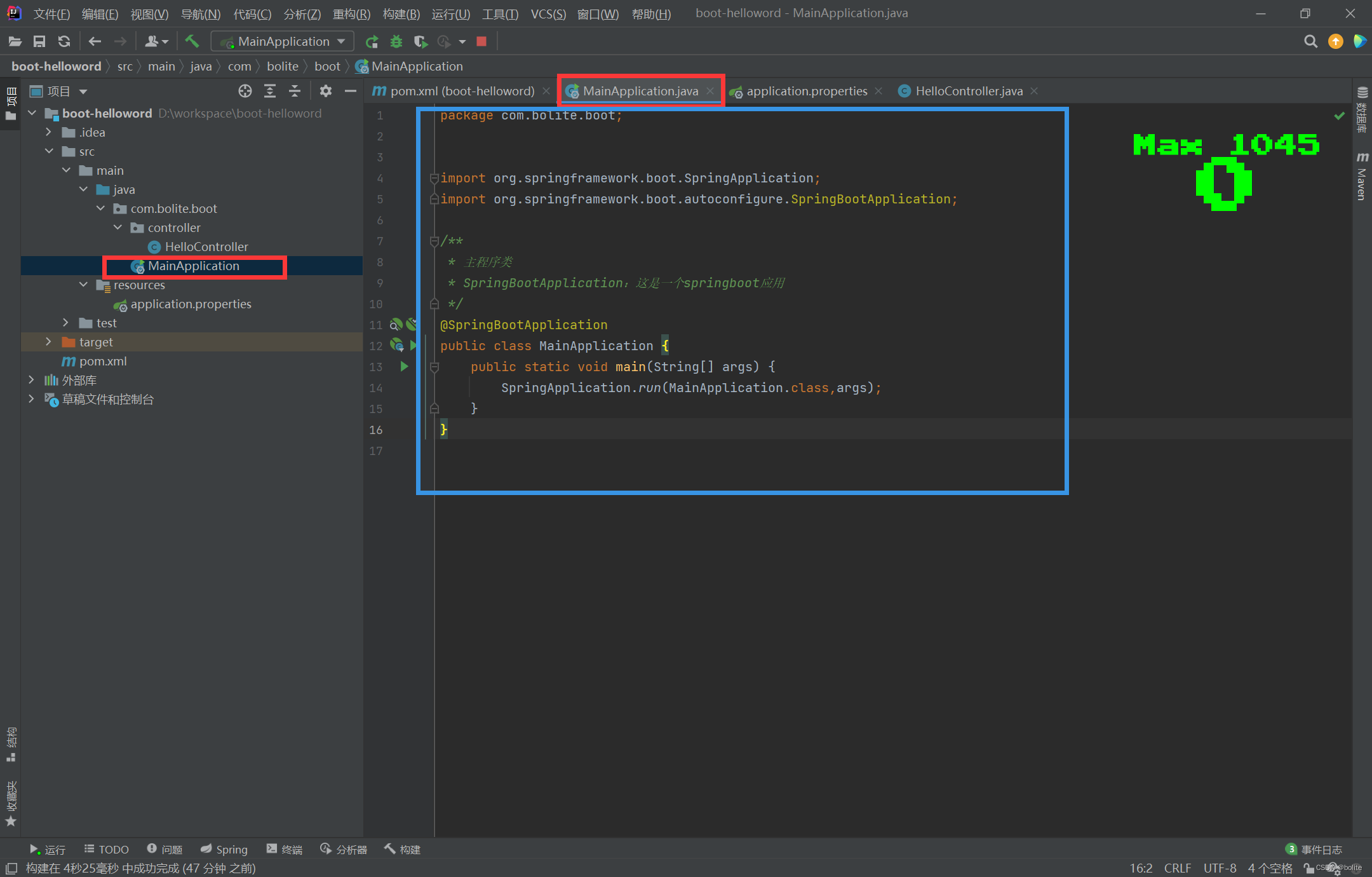Open the TODO tool window

pyautogui.click(x=106, y=850)
